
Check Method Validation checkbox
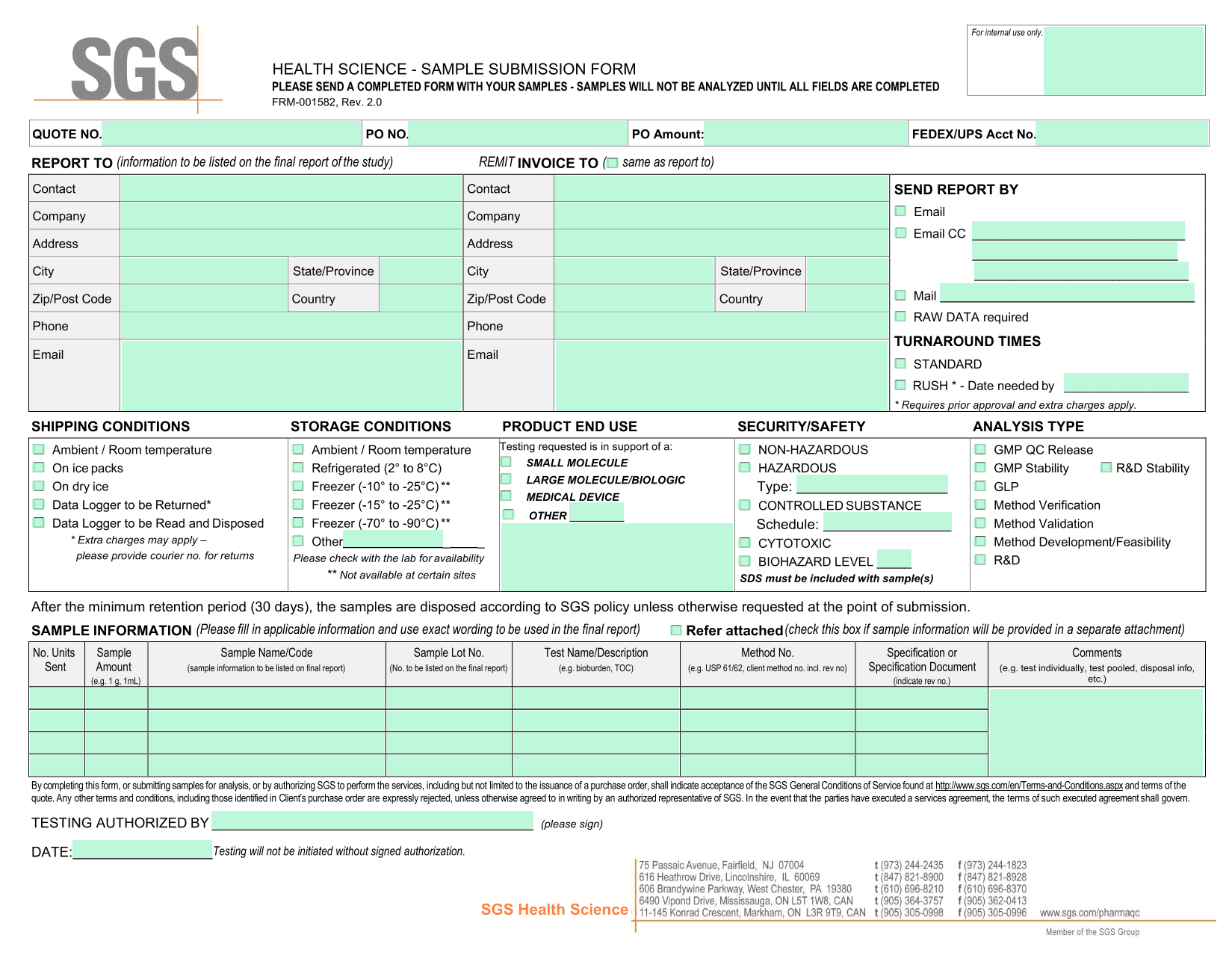click(x=980, y=523)
